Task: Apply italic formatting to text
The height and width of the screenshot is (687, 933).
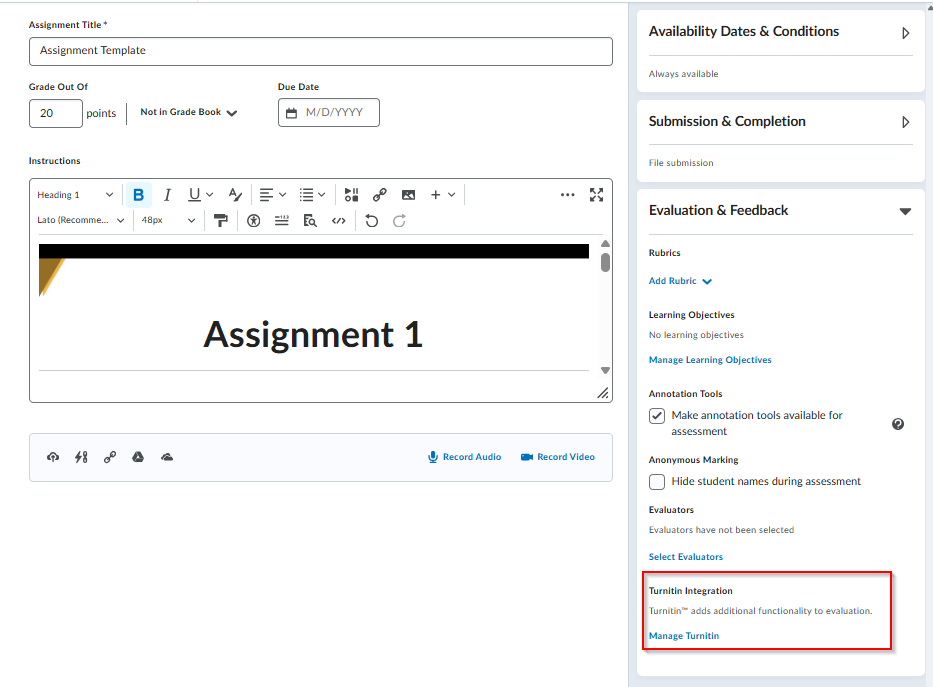Action: tap(167, 195)
